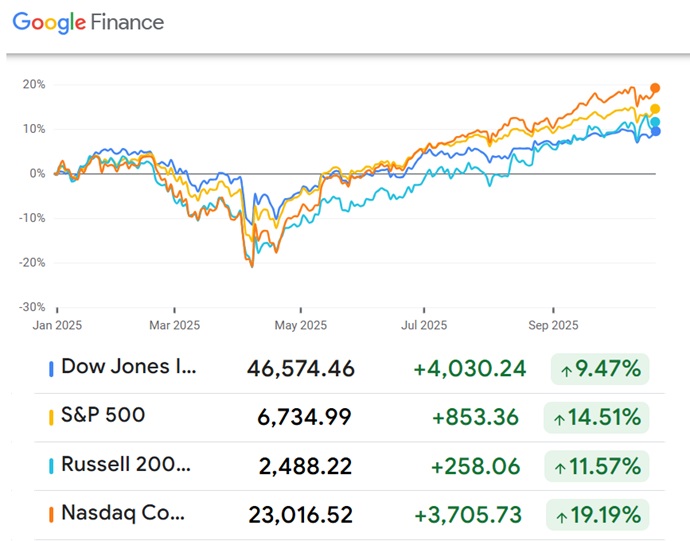Open the Russell 2000 index row
Viewport: 690px width, 541px height.
[x=130, y=466]
